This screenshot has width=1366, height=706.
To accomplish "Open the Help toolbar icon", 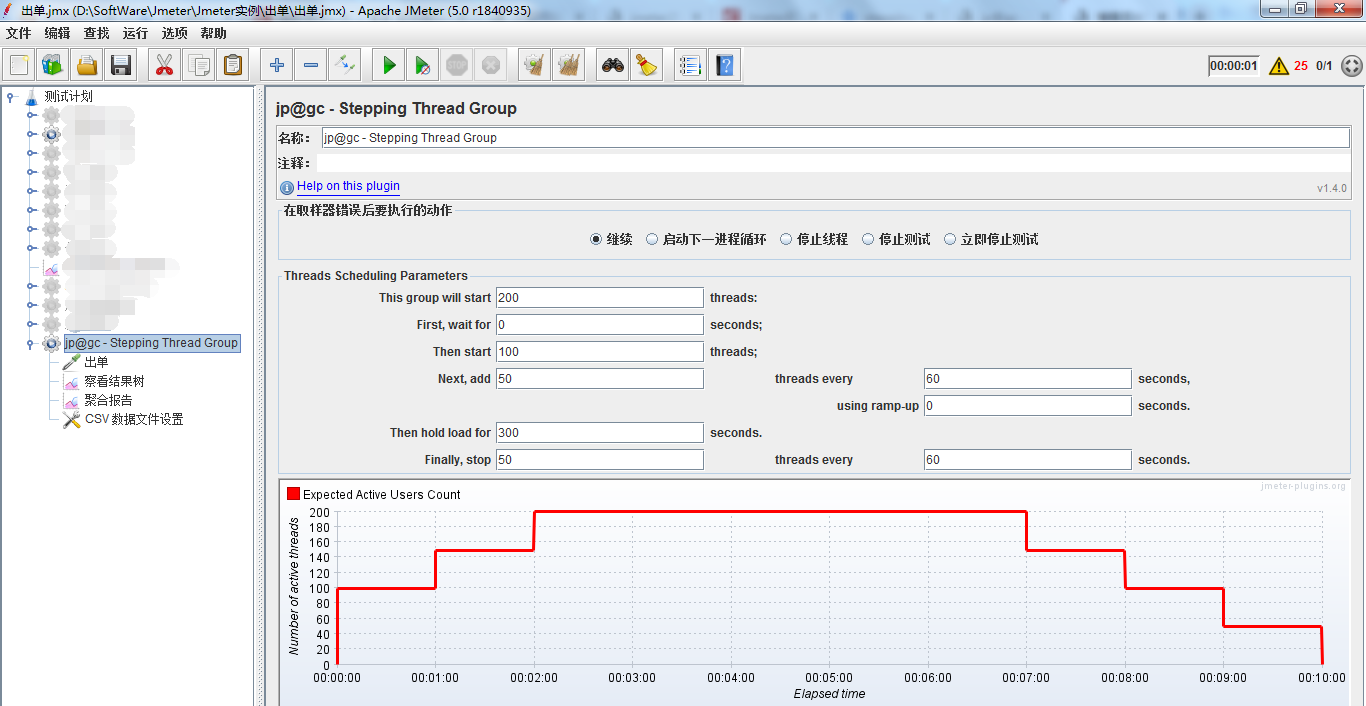I will [x=724, y=66].
